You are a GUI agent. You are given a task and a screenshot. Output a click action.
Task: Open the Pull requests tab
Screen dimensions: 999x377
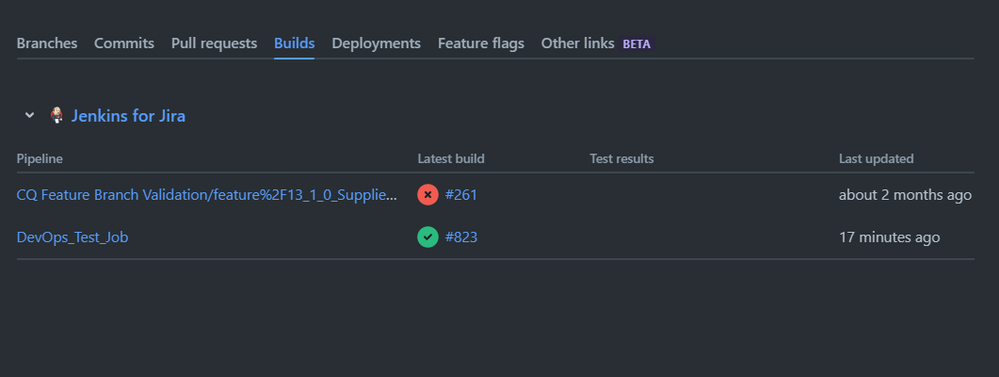pyautogui.click(x=214, y=43)
